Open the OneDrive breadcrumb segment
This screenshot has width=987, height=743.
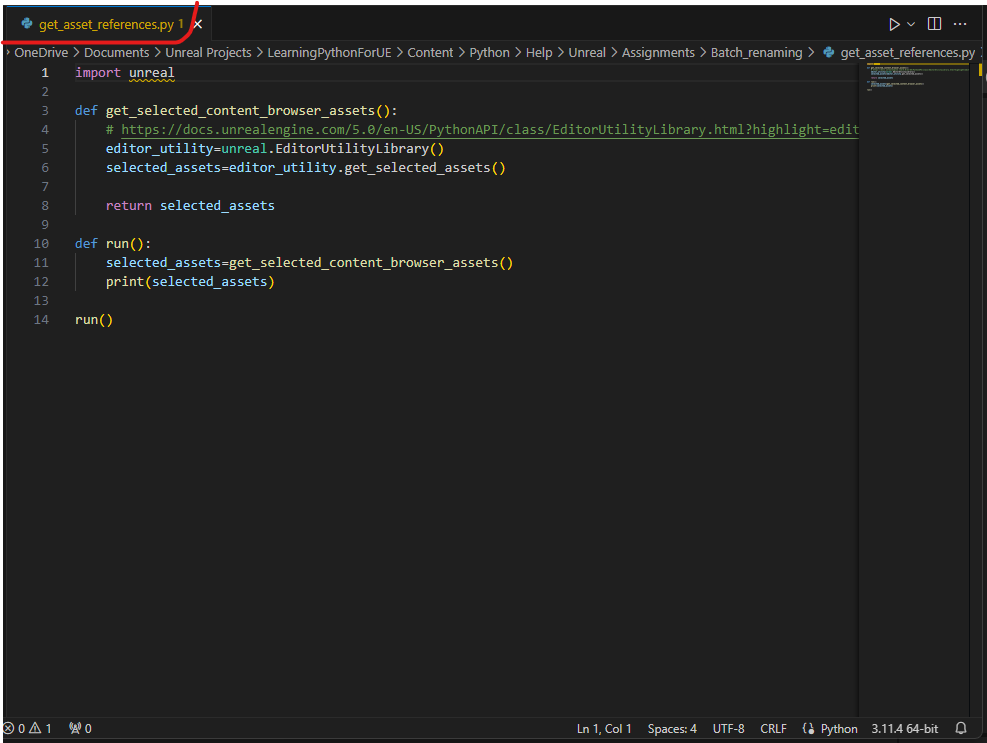[41, 53]
